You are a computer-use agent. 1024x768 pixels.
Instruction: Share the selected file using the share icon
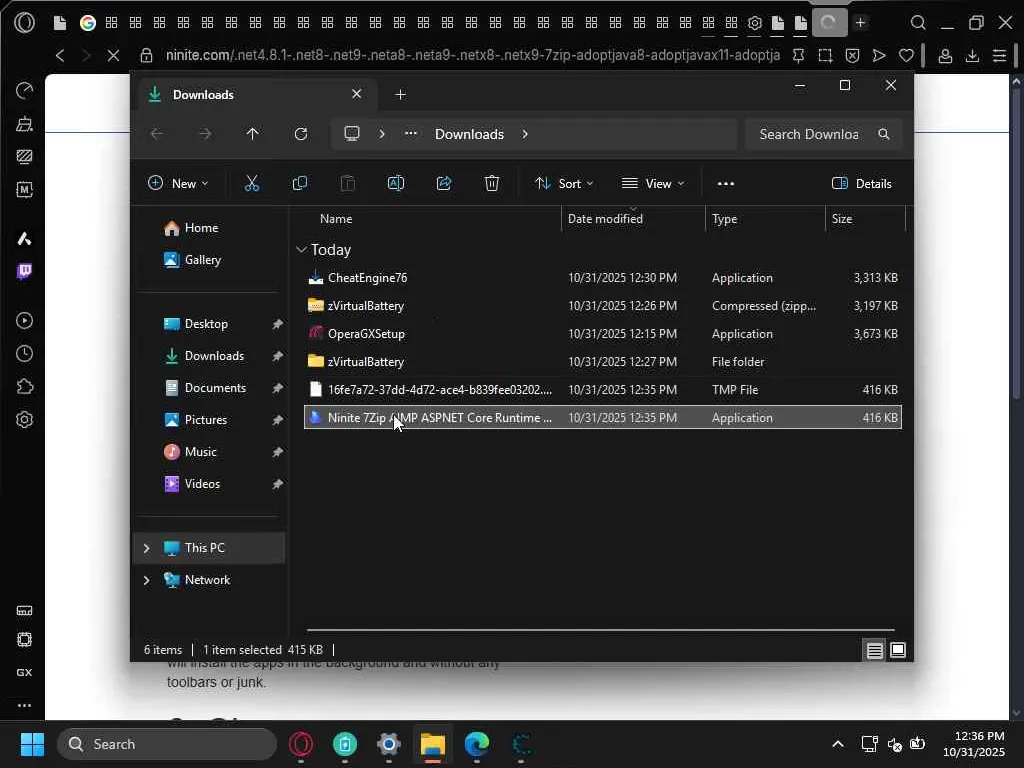[x=444, y=184]
